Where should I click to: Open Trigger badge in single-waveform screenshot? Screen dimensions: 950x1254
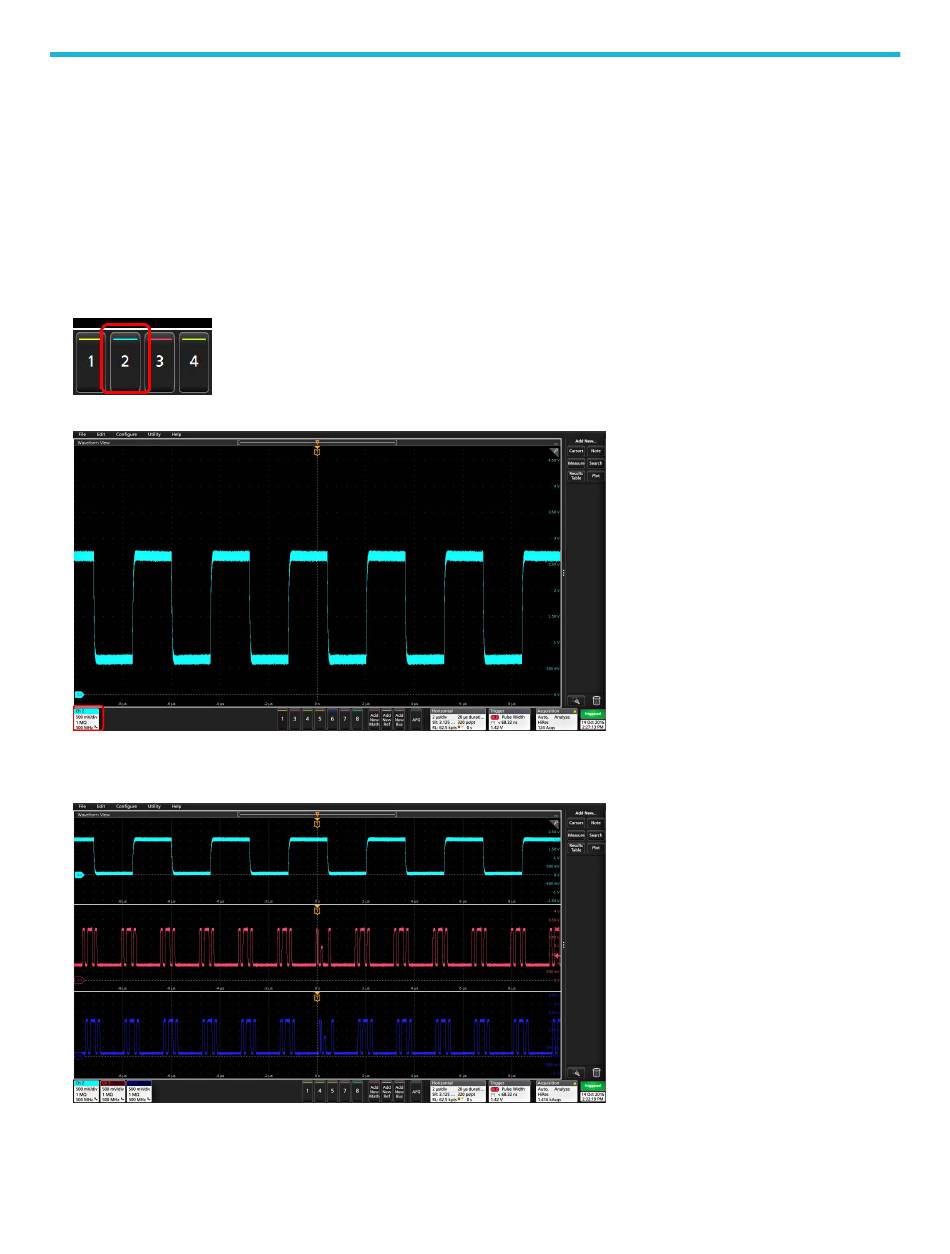coord(509,720)
